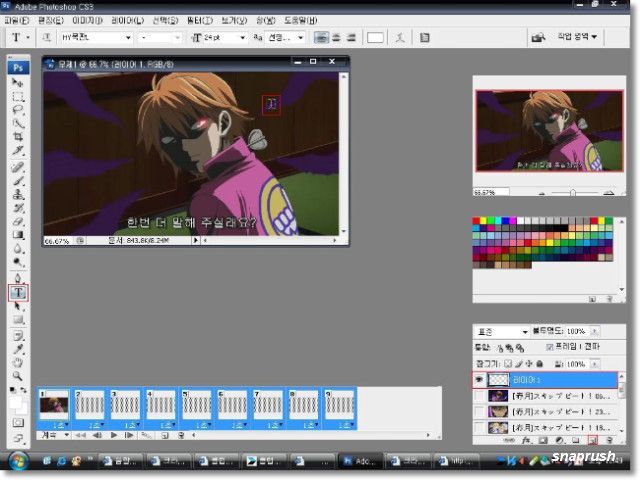This screenshot has width=640, height=480.
Task: Open the 24 pt font size dropdown
Action: click(x=242, y=38)
